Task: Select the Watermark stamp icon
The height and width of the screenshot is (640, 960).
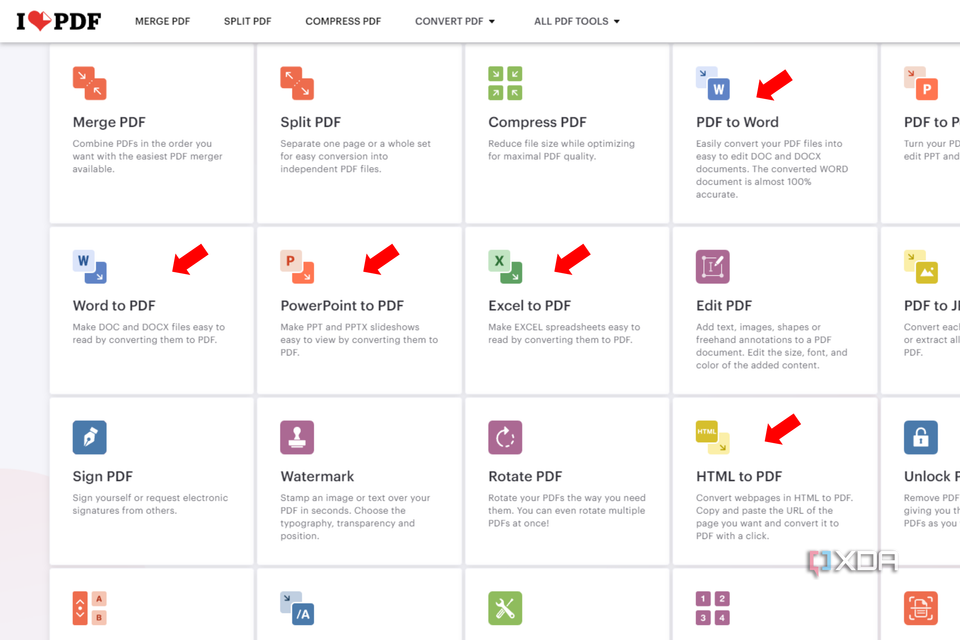Action: pos(297,437)
